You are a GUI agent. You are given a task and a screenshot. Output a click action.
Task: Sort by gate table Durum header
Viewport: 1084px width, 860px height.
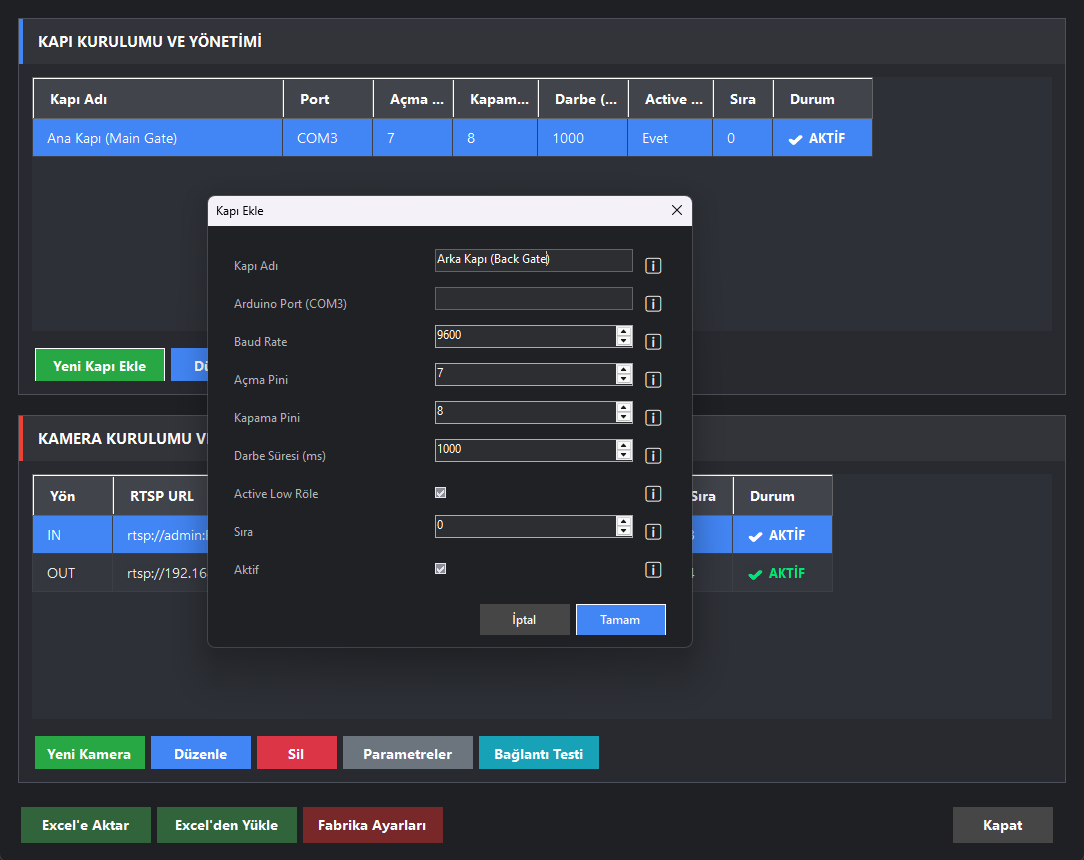click(823, 99)
